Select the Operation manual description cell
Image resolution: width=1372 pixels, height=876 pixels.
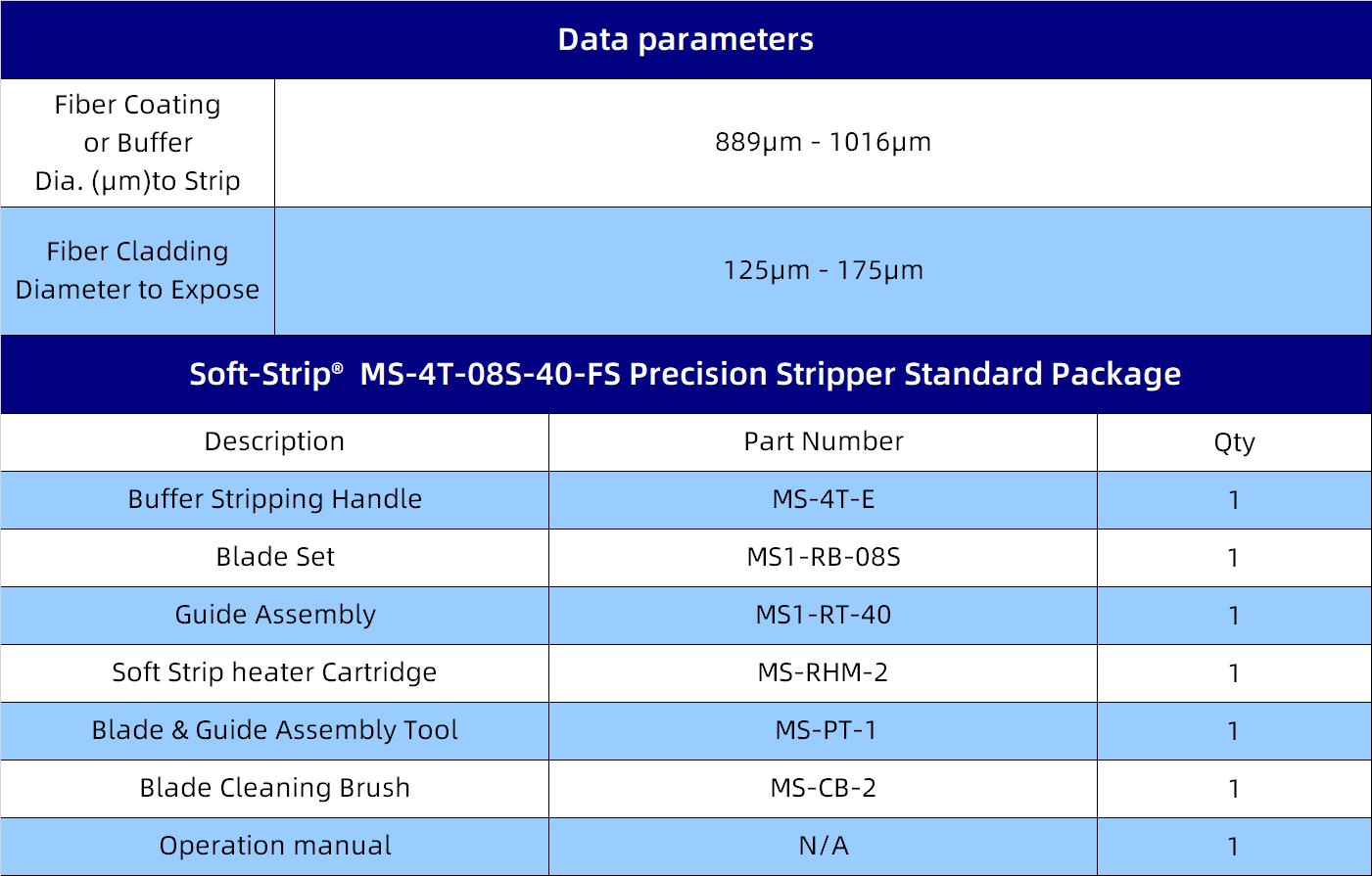pyautogui.click(x=274, y=846)
